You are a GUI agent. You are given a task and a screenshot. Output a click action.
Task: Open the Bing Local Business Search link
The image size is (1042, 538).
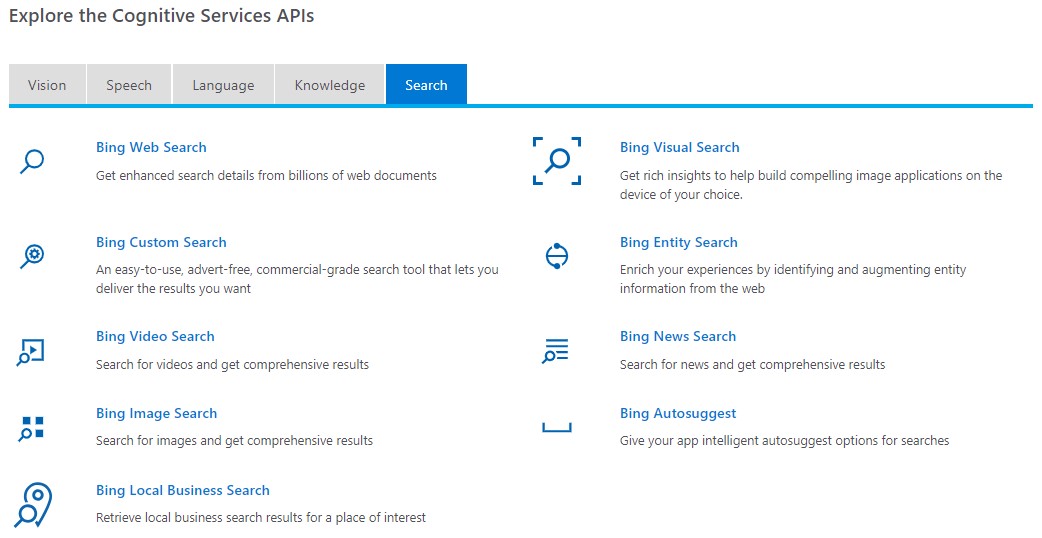point(183,490)
